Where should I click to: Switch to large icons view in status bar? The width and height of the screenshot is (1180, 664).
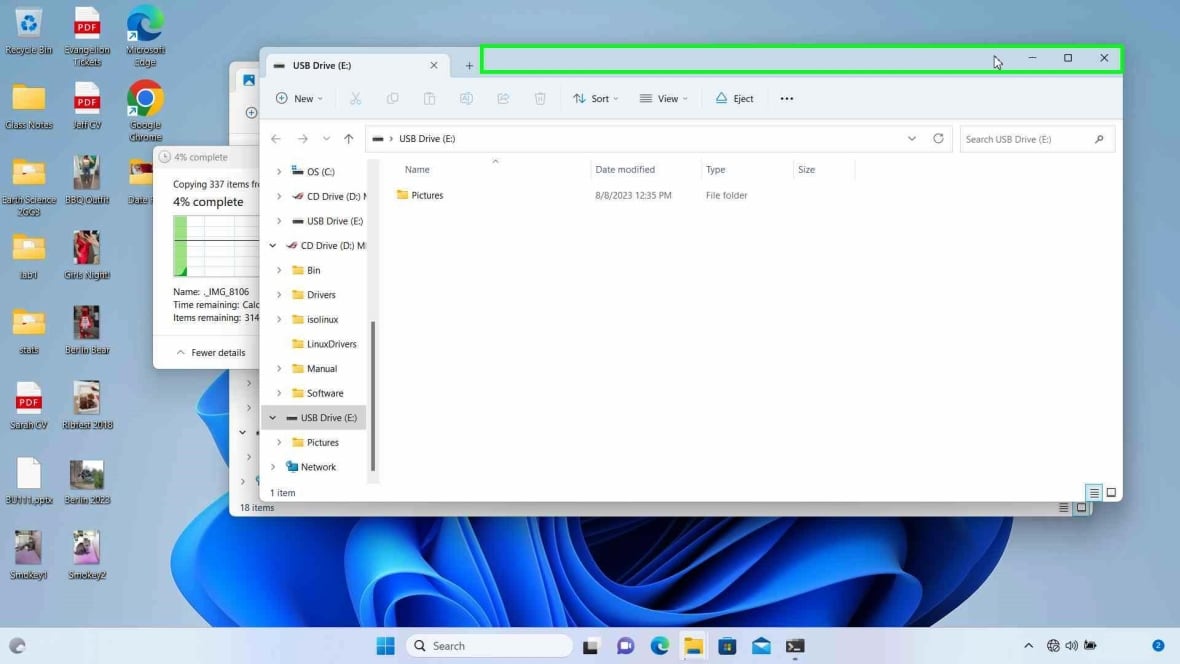coord(1111,492)
